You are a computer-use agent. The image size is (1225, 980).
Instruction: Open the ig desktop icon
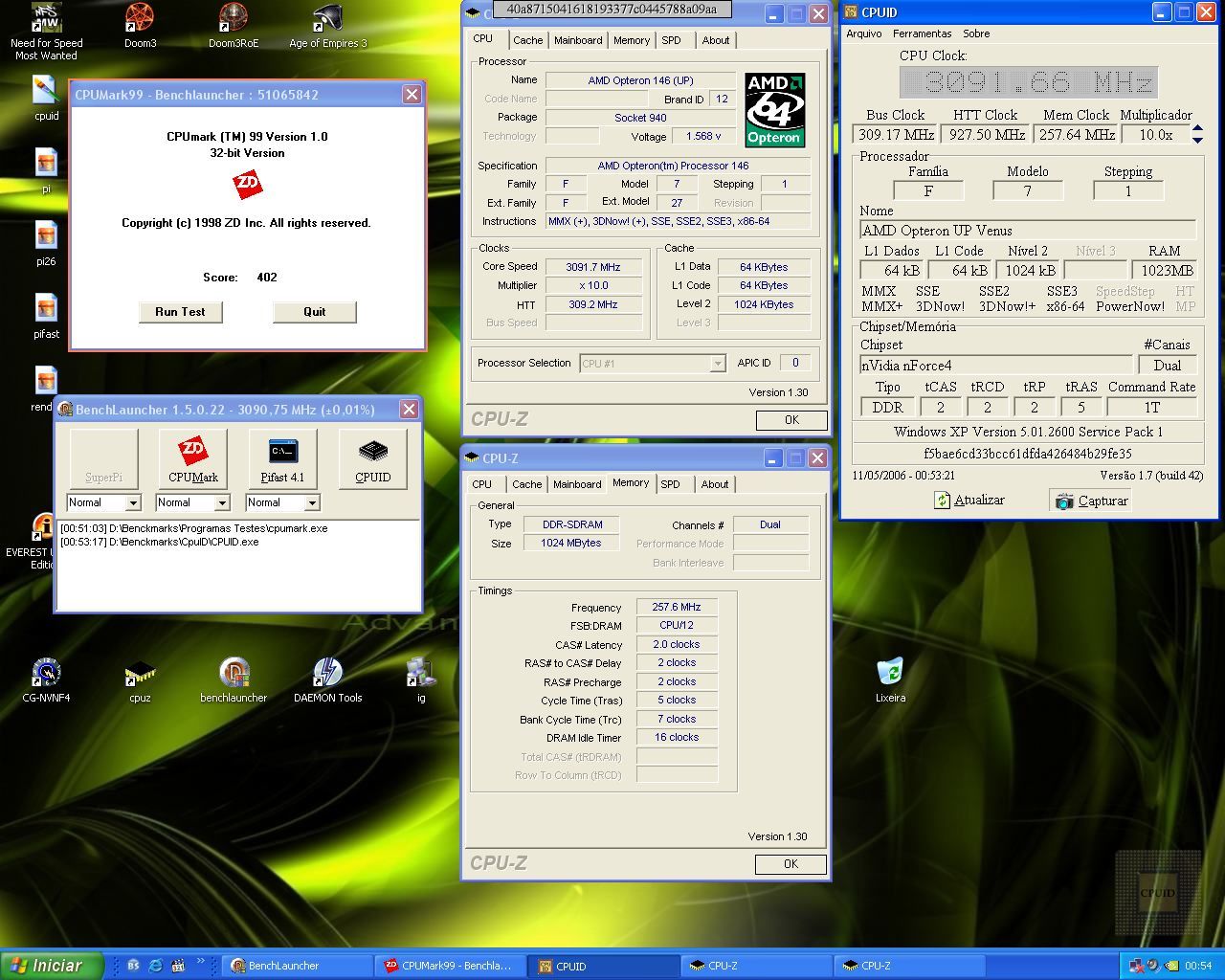pyautogui.click(x=421, y=680)
